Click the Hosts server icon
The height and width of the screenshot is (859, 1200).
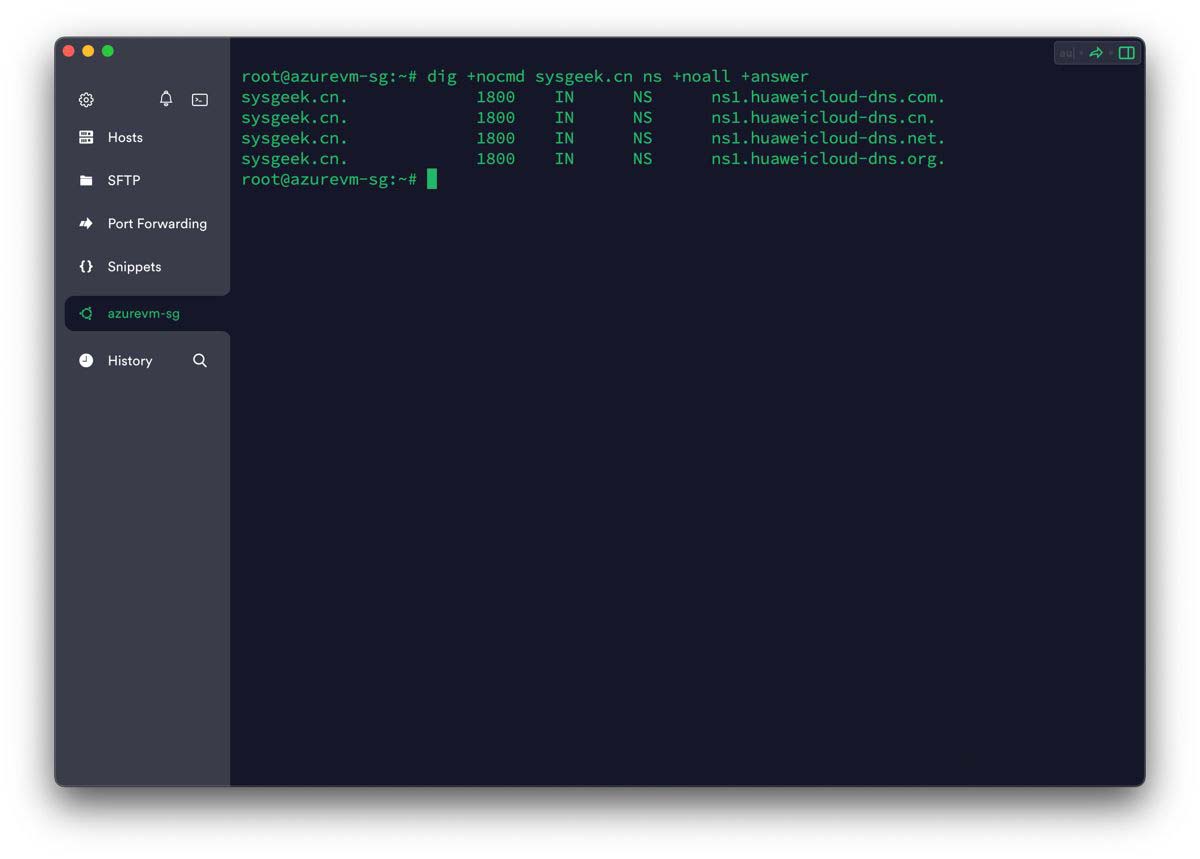[86, 137]
